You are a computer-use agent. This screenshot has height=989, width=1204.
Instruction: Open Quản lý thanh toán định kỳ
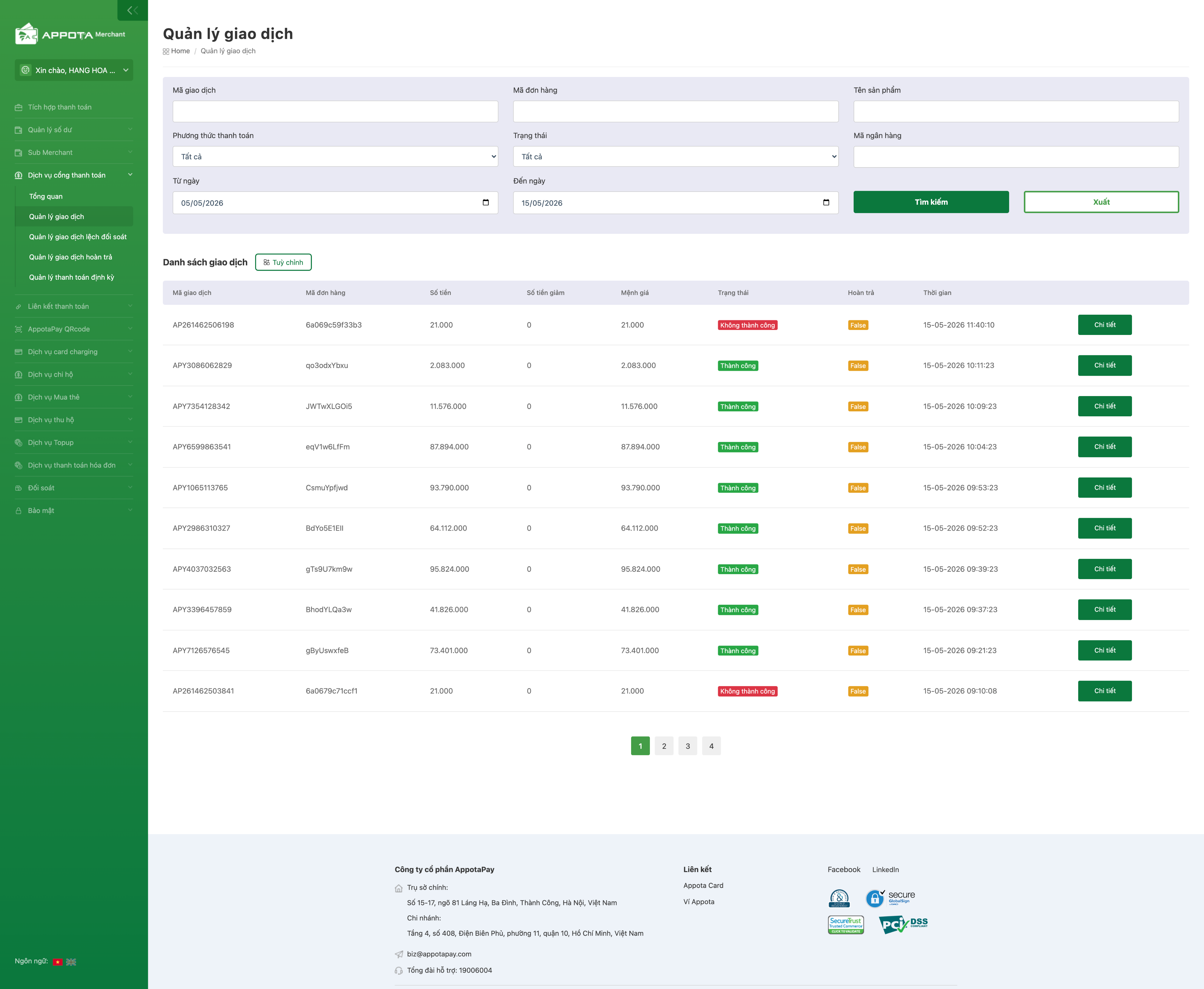point(72,277)
